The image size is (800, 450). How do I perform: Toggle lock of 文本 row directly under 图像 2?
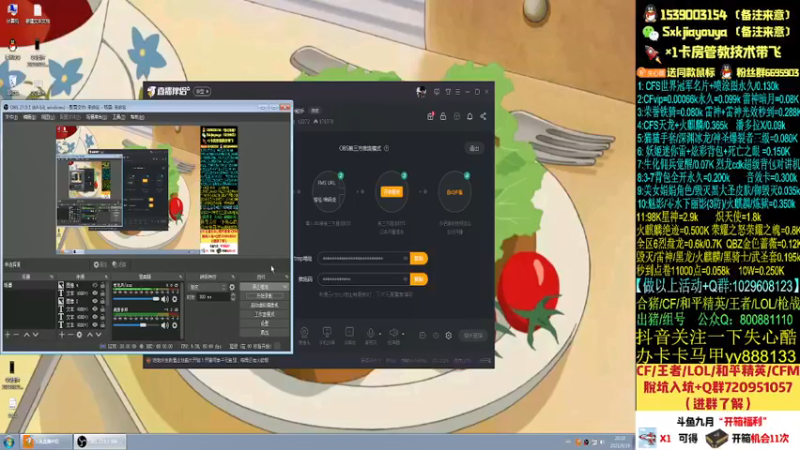[103, 309]
